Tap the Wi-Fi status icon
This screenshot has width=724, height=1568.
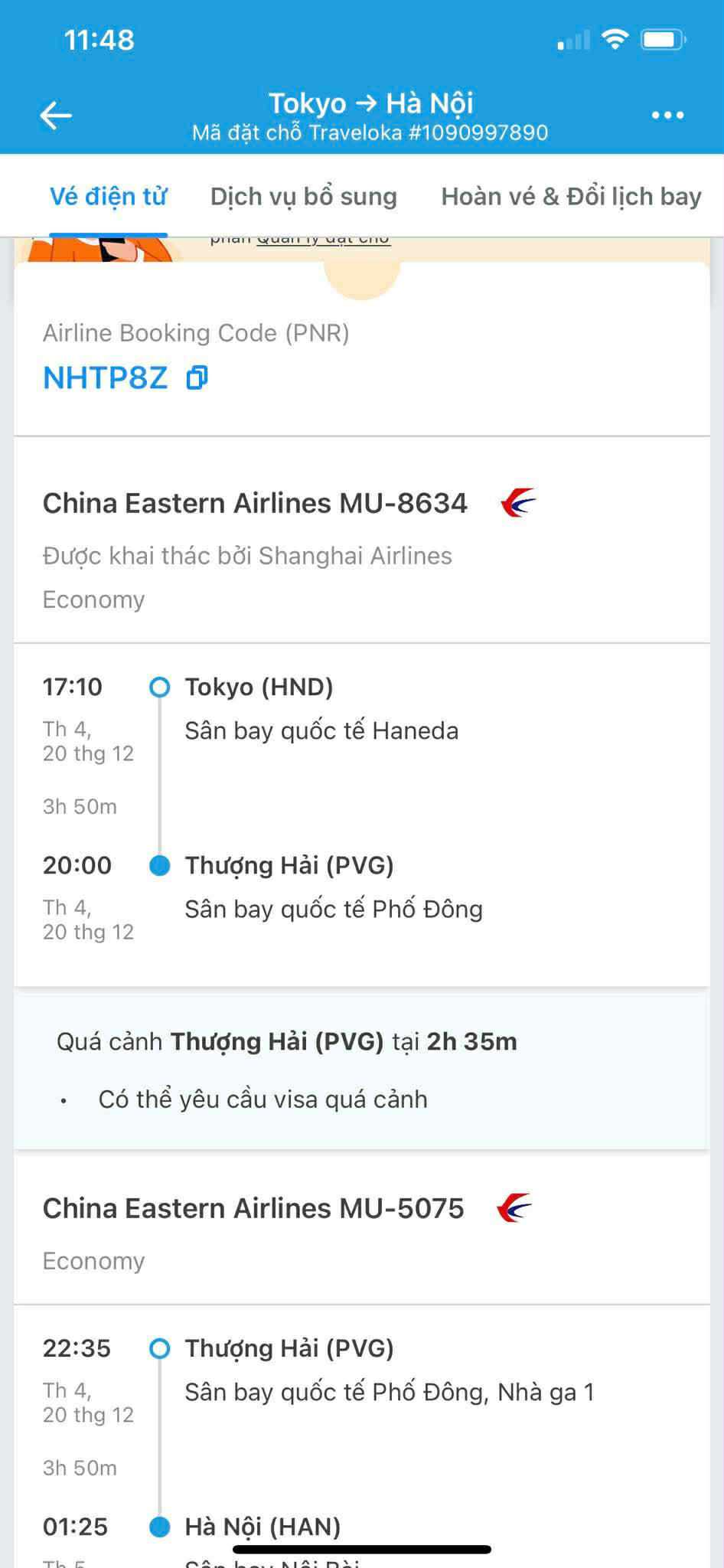point(615,39)
